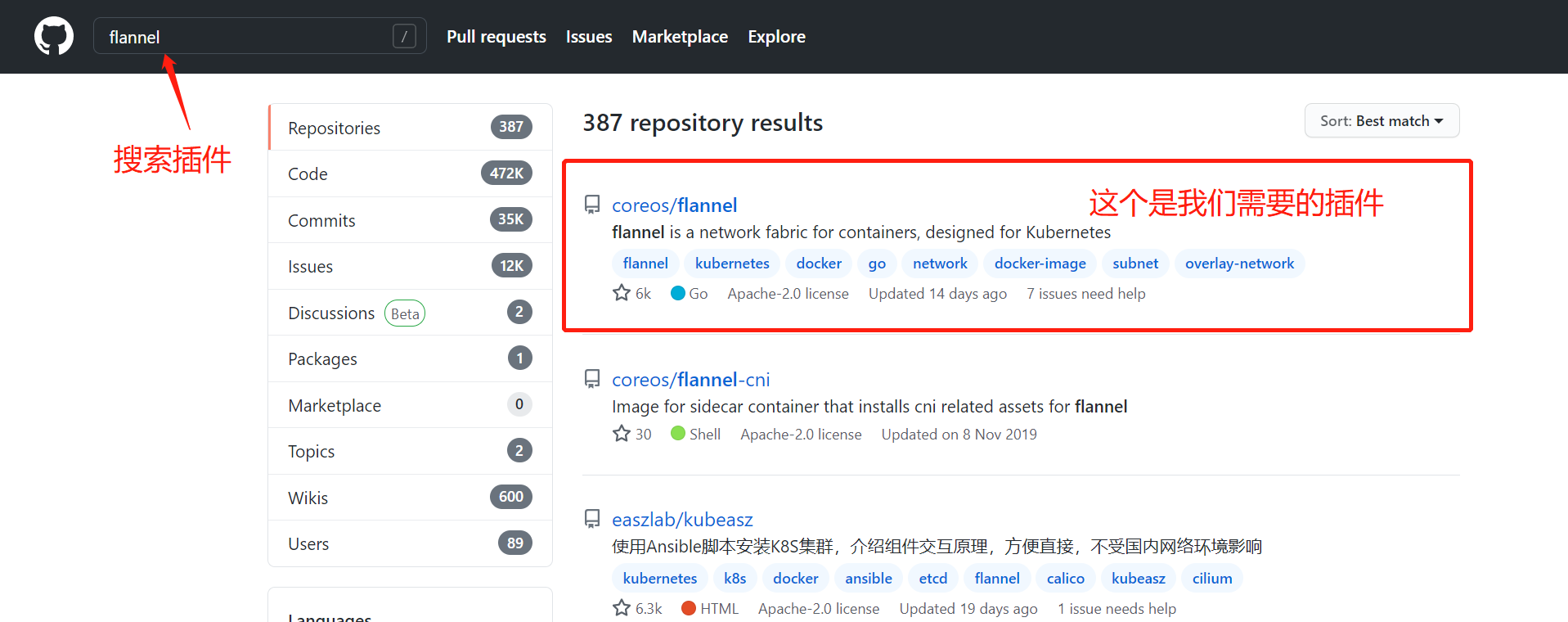
Task: Click the 472K count badge beside Code
Action: point(506,174)
